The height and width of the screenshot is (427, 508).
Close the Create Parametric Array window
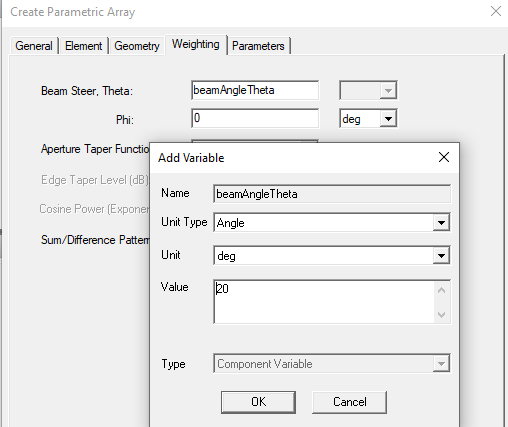pos(496,11)
